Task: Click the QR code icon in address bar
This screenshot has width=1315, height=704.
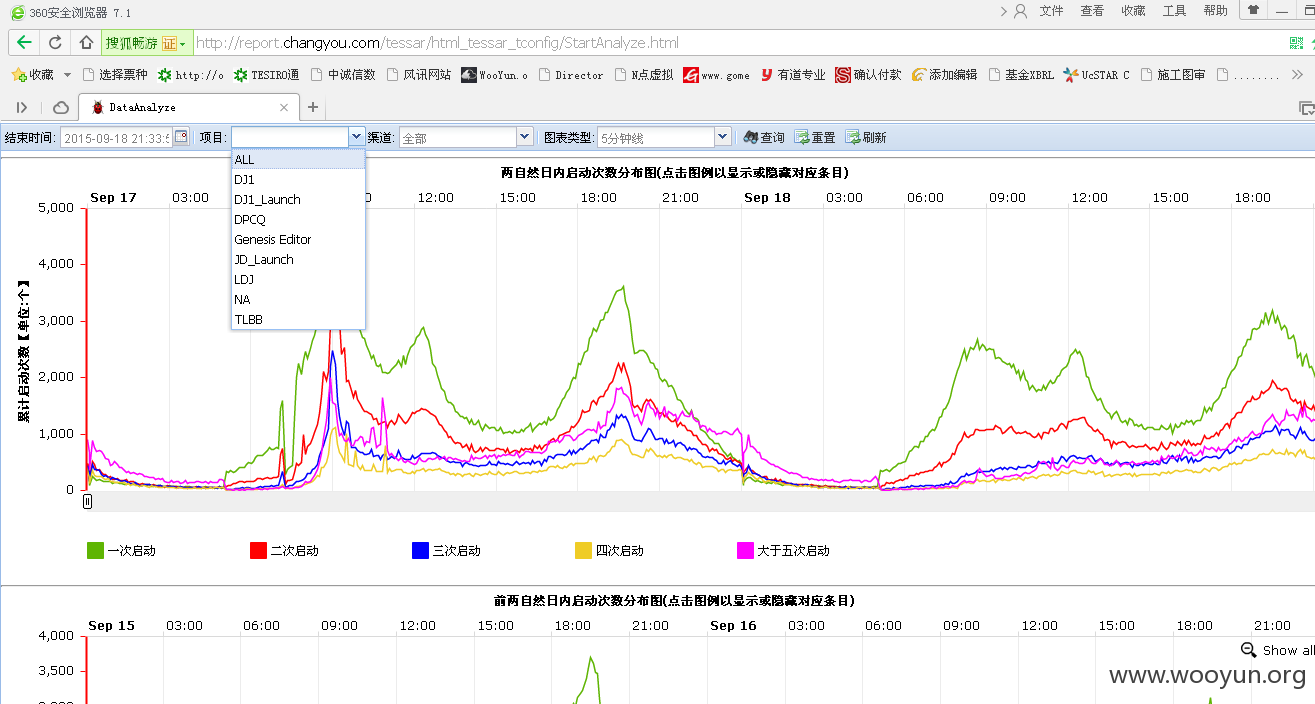Action: click(1297, 43)
